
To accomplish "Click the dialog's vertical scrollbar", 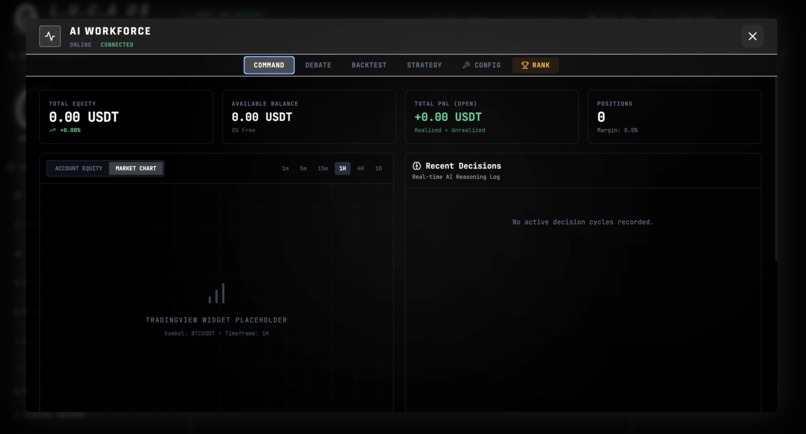I will (x=776, y=170).
